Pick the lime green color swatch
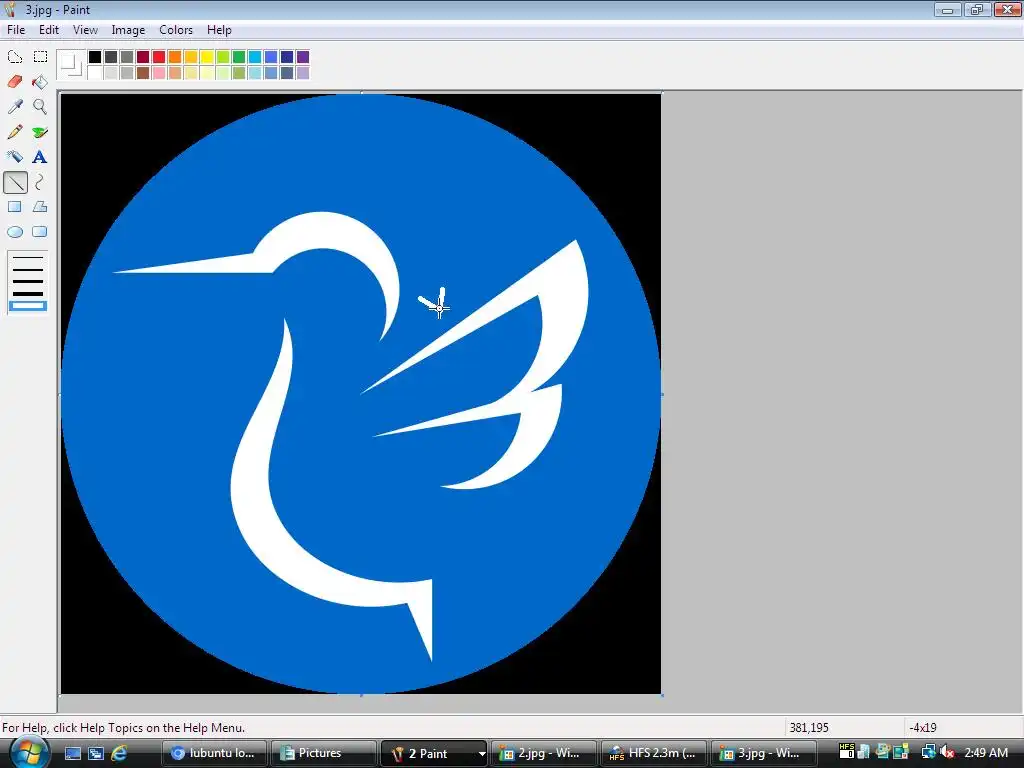Image resolution: width=1024 pixels, height=768 pixels. tap(223, 57)
